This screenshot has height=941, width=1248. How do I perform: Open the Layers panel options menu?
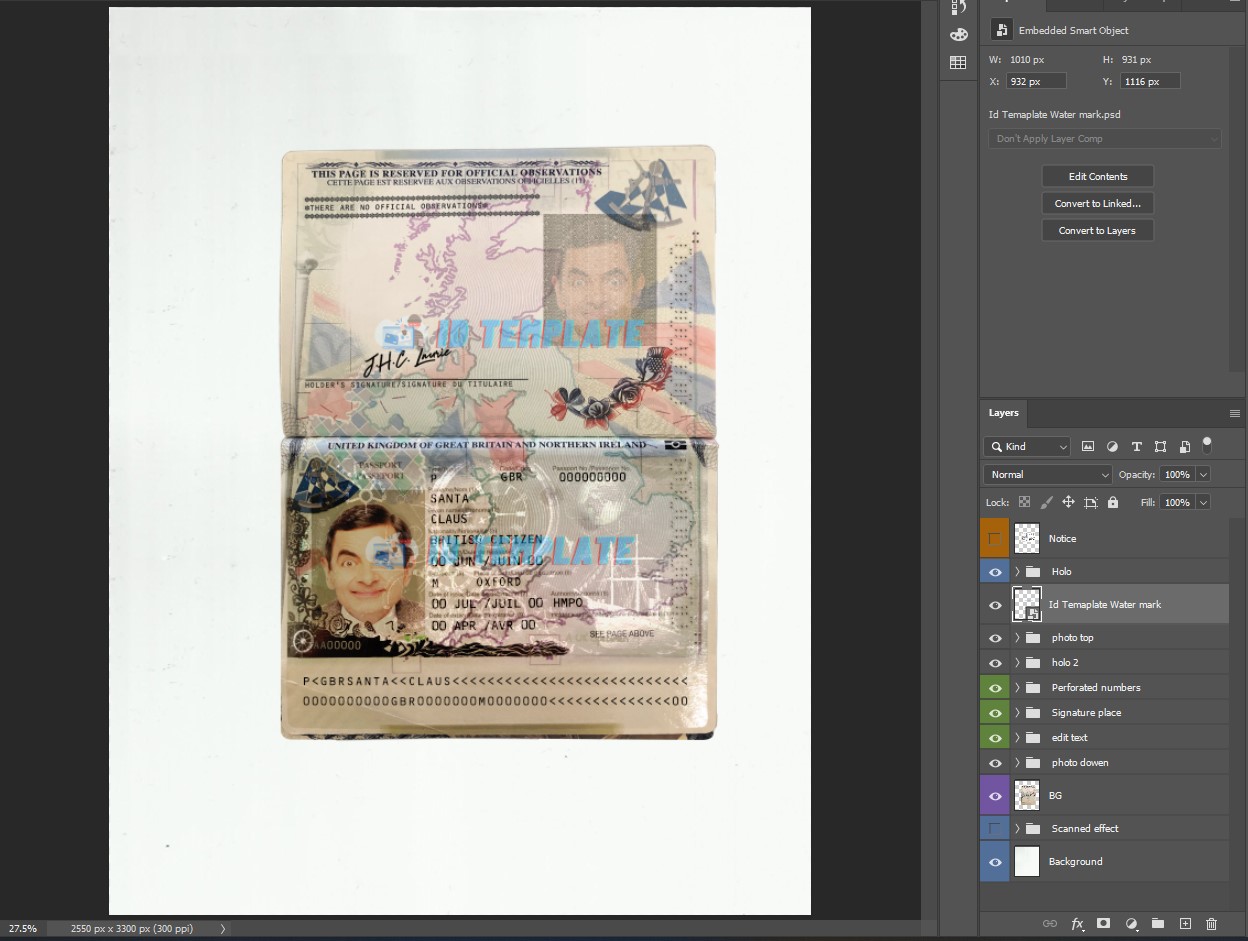(x=1234, y=413)
